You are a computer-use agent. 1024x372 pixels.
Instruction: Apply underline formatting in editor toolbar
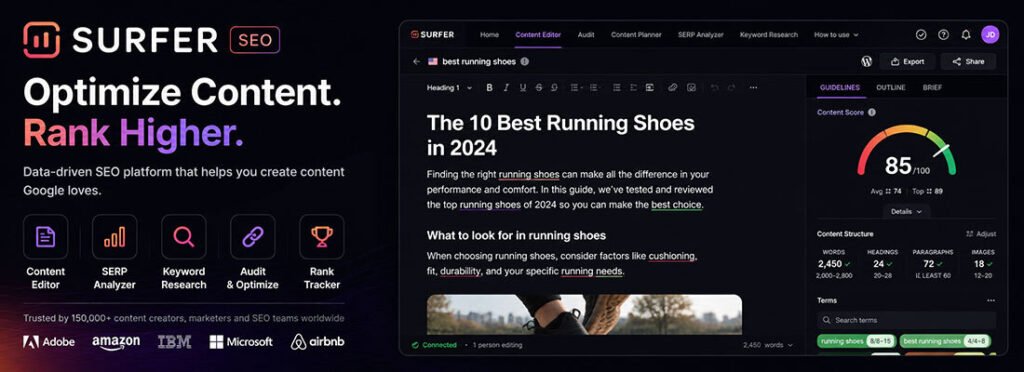[x=522, y=87]
